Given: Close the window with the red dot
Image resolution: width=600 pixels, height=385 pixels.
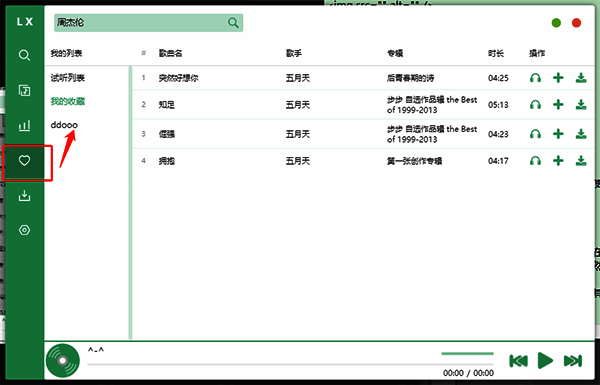Looking at the screenshot, I should click(x=576, y=23).
